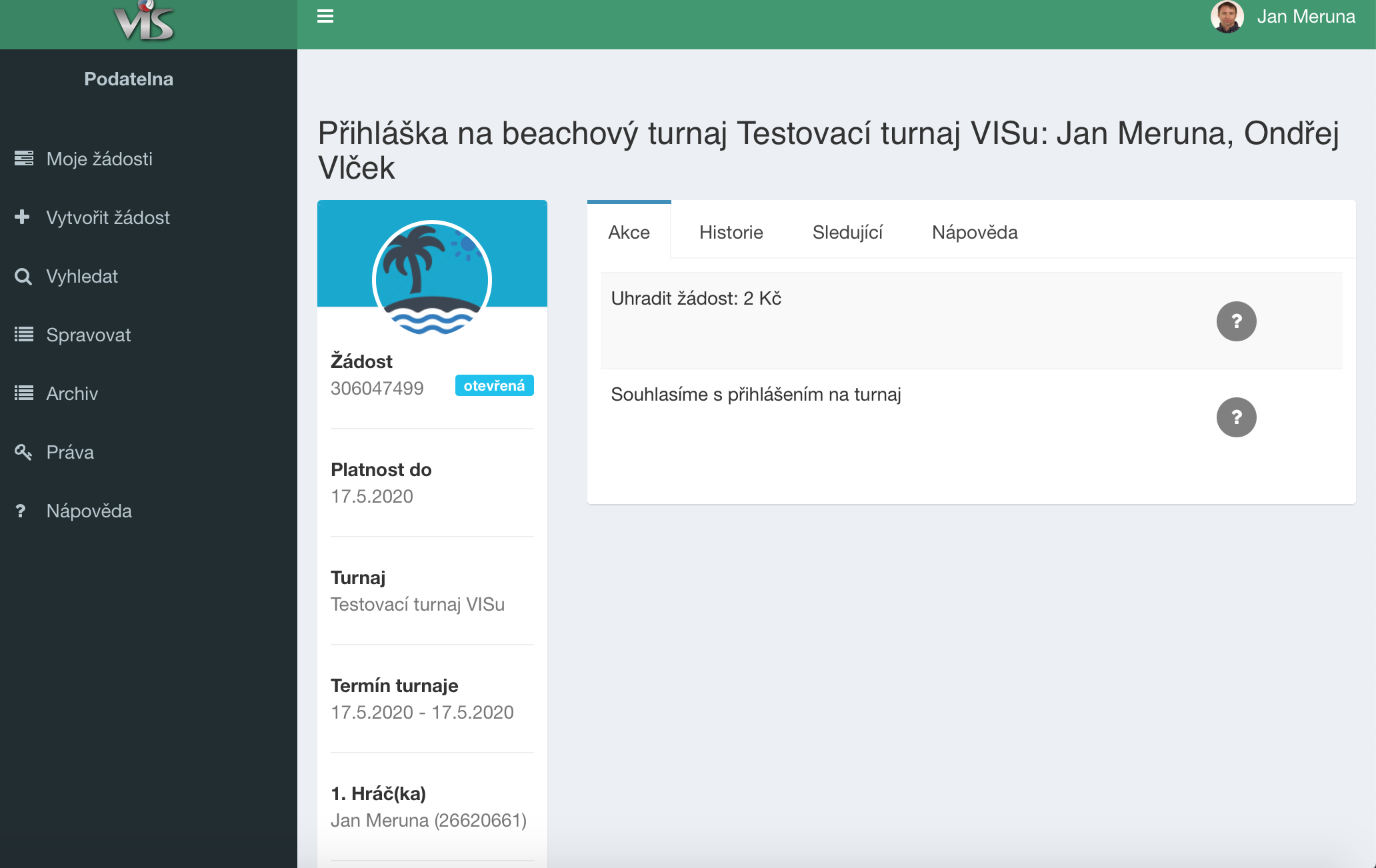Click the plus icon for Vytvořit žádost
Image resolution: width=1376 pixels, height=868 pixels.
pyautogui.click(x=23, y=217)
